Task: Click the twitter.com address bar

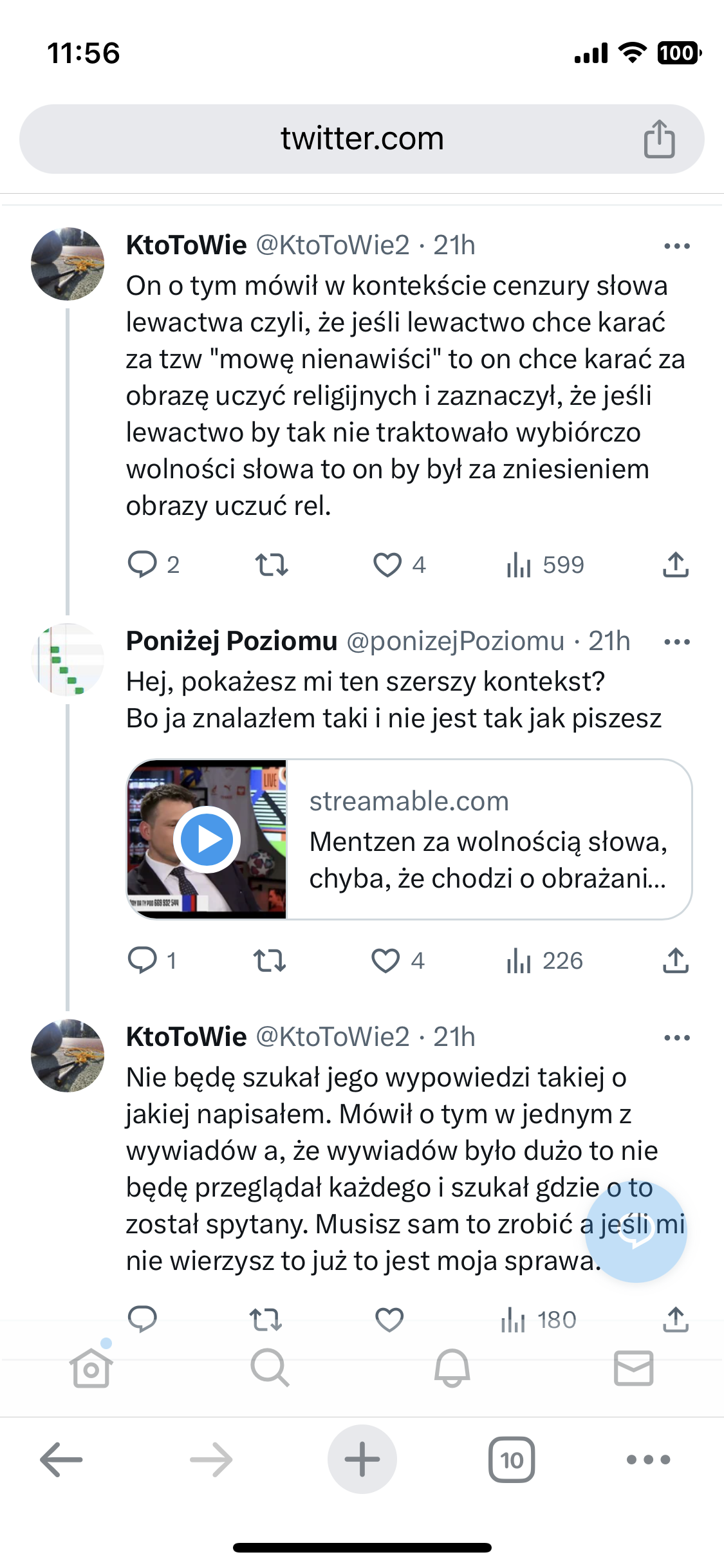Action: [x=362, y=139]
